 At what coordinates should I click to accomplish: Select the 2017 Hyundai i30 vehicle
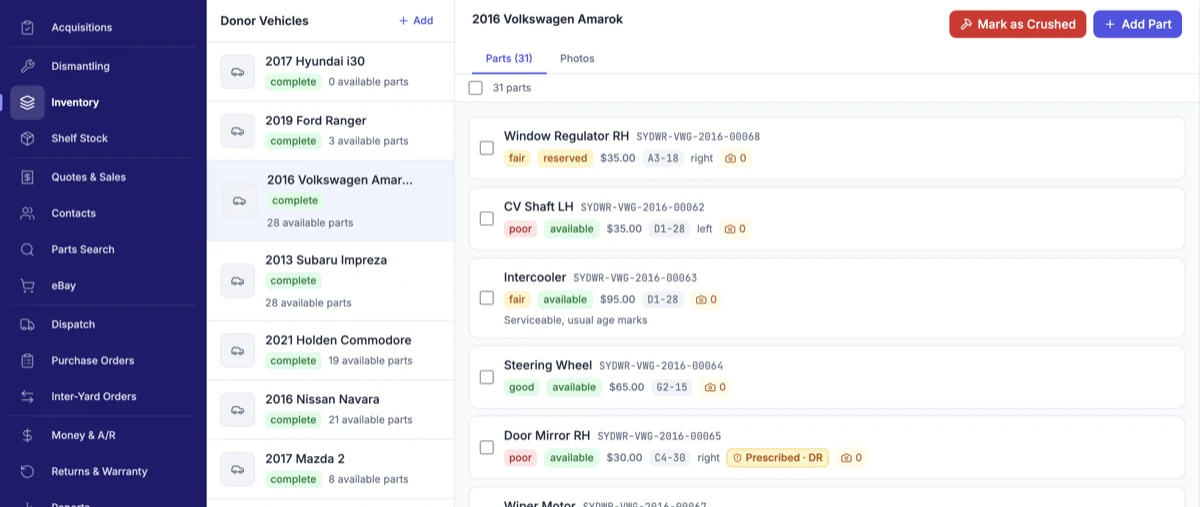pos(330,72)
